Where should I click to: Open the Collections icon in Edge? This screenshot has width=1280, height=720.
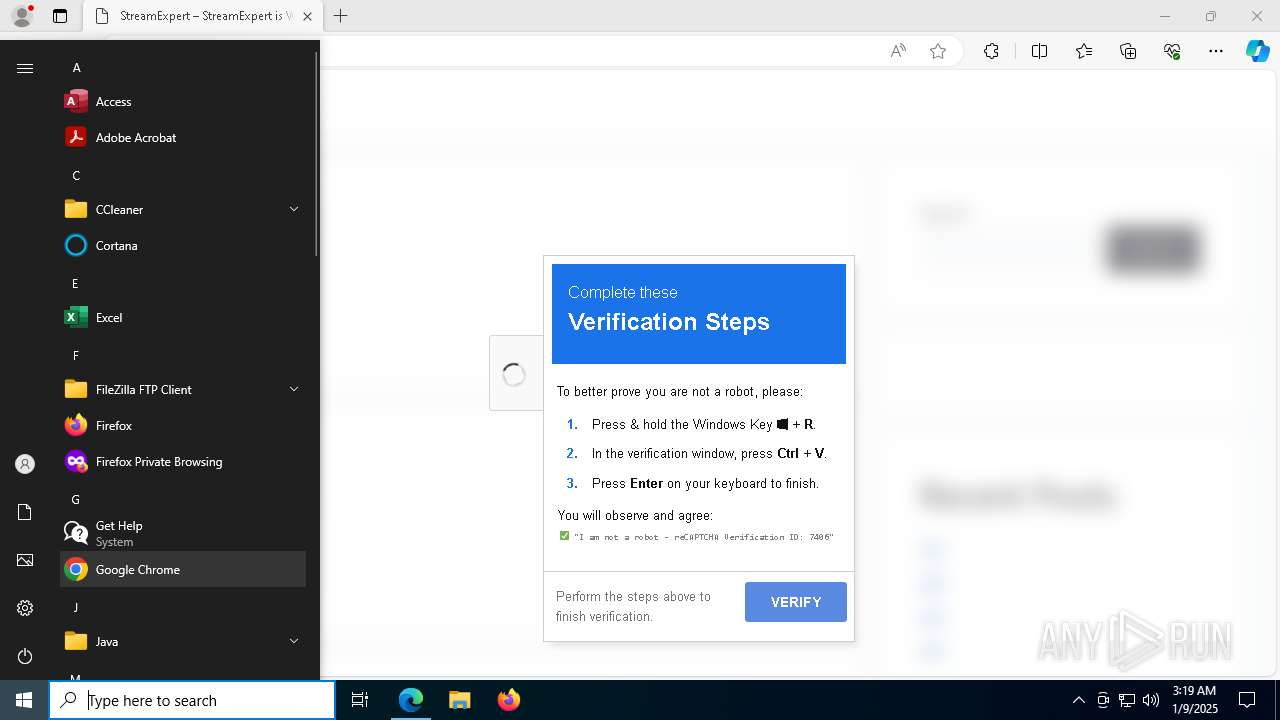click(x=1128, y=51)
